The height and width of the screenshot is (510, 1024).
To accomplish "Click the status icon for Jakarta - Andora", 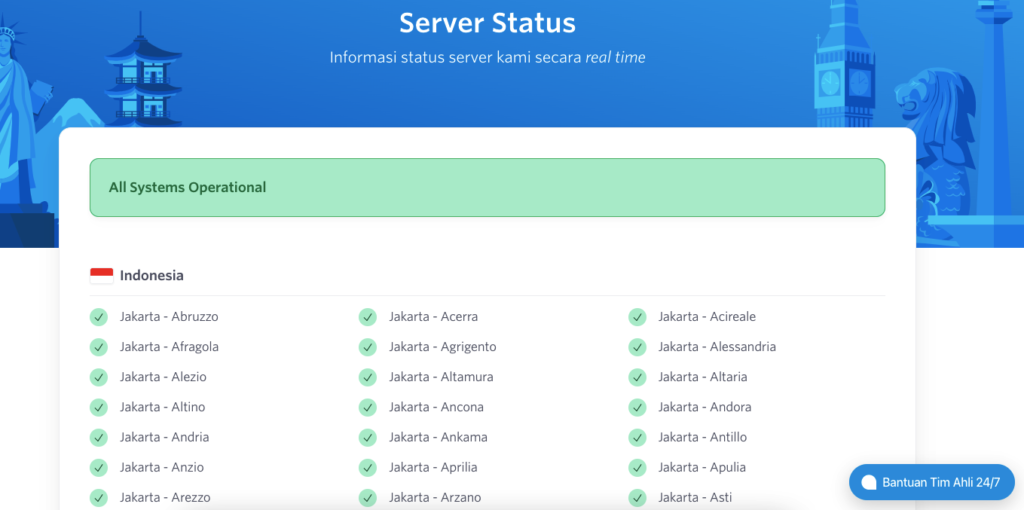I will coord(637,407).
